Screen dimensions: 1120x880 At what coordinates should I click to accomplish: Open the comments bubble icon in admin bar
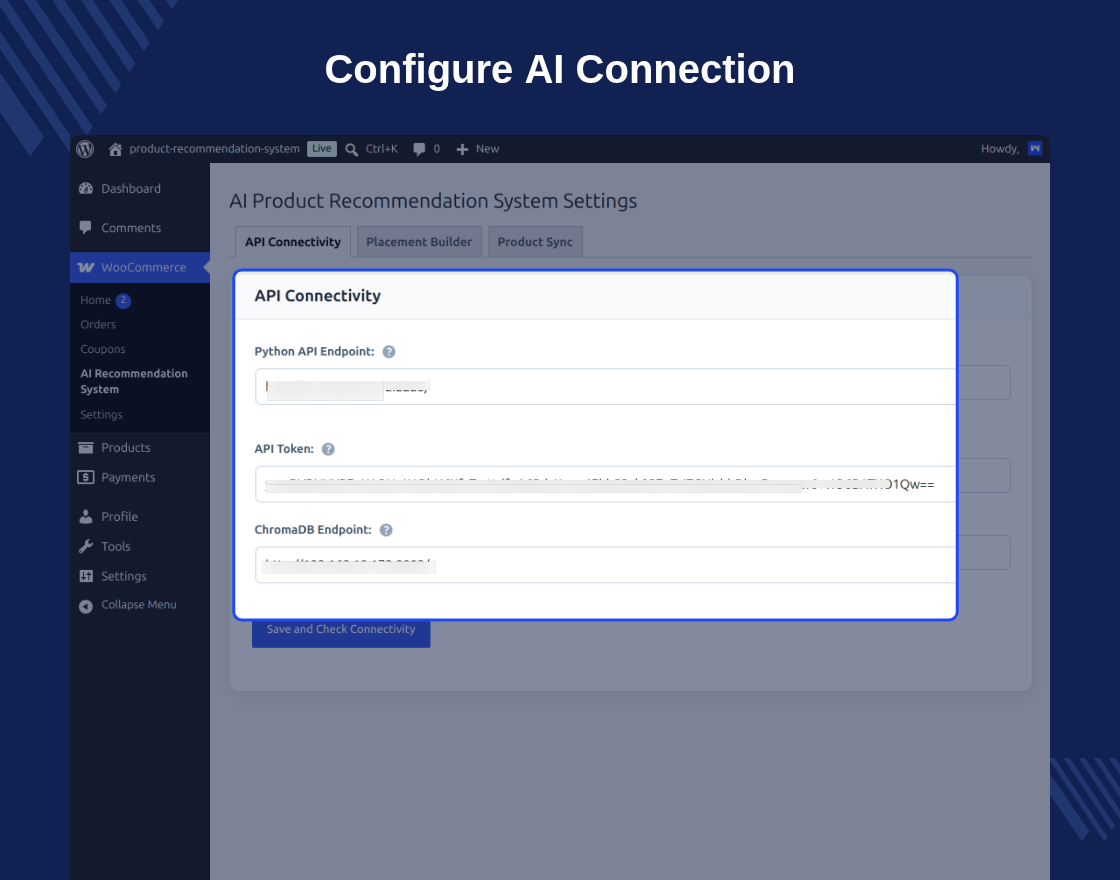(x=419, y=149)
